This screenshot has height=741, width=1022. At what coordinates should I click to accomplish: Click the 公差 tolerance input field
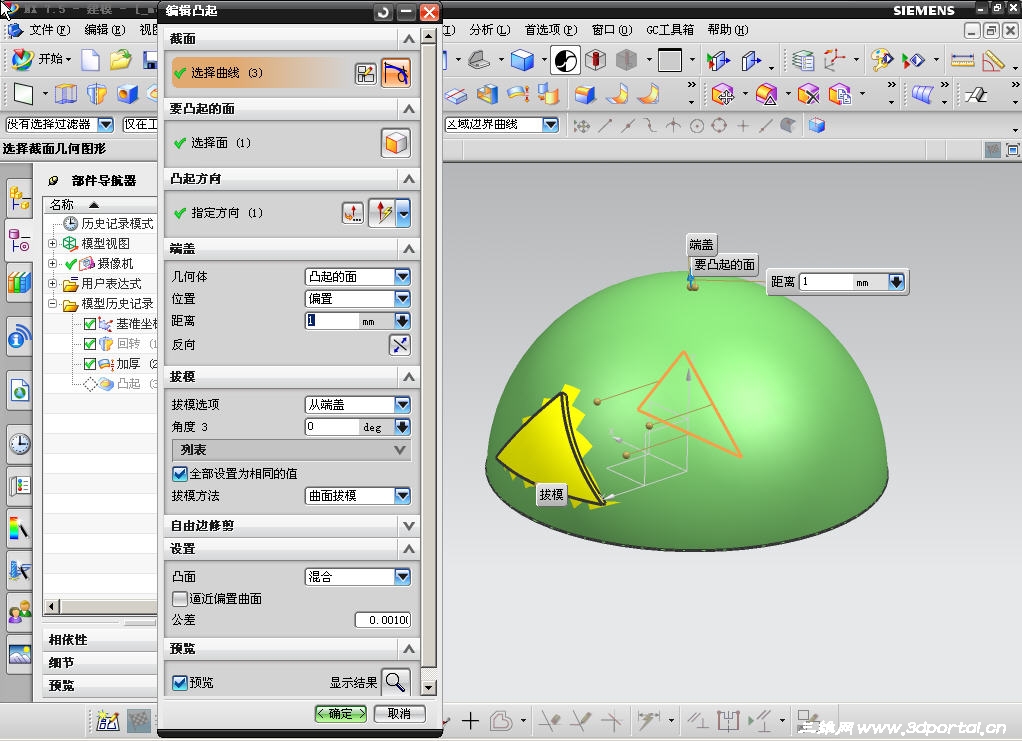coord(383,620)
